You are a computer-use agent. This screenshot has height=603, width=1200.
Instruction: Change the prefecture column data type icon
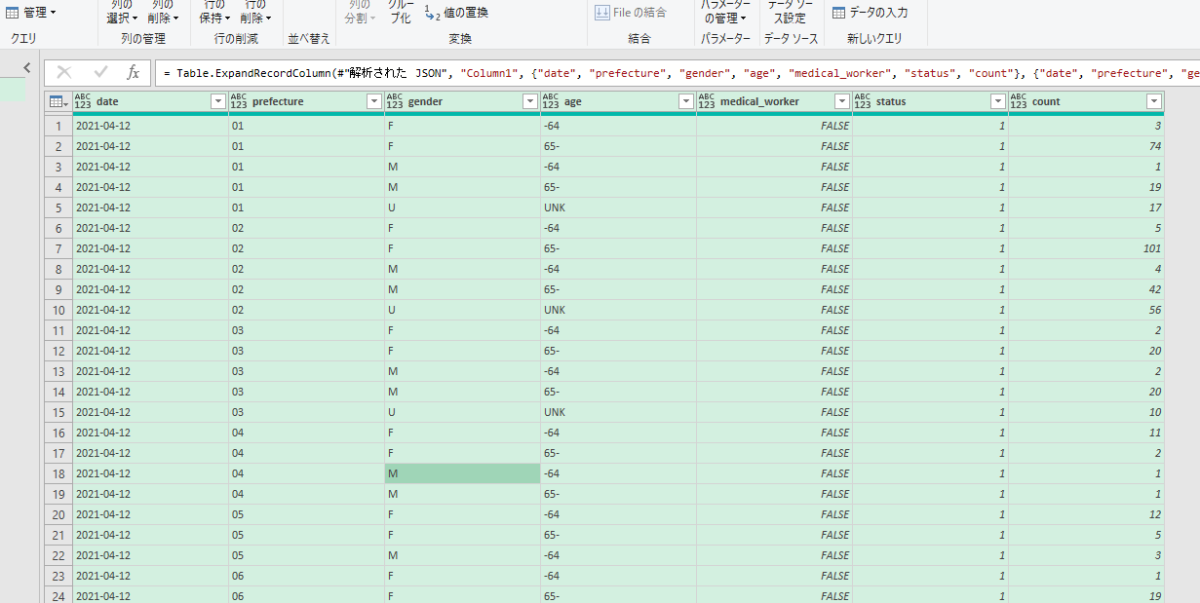(x=238, y=101)
